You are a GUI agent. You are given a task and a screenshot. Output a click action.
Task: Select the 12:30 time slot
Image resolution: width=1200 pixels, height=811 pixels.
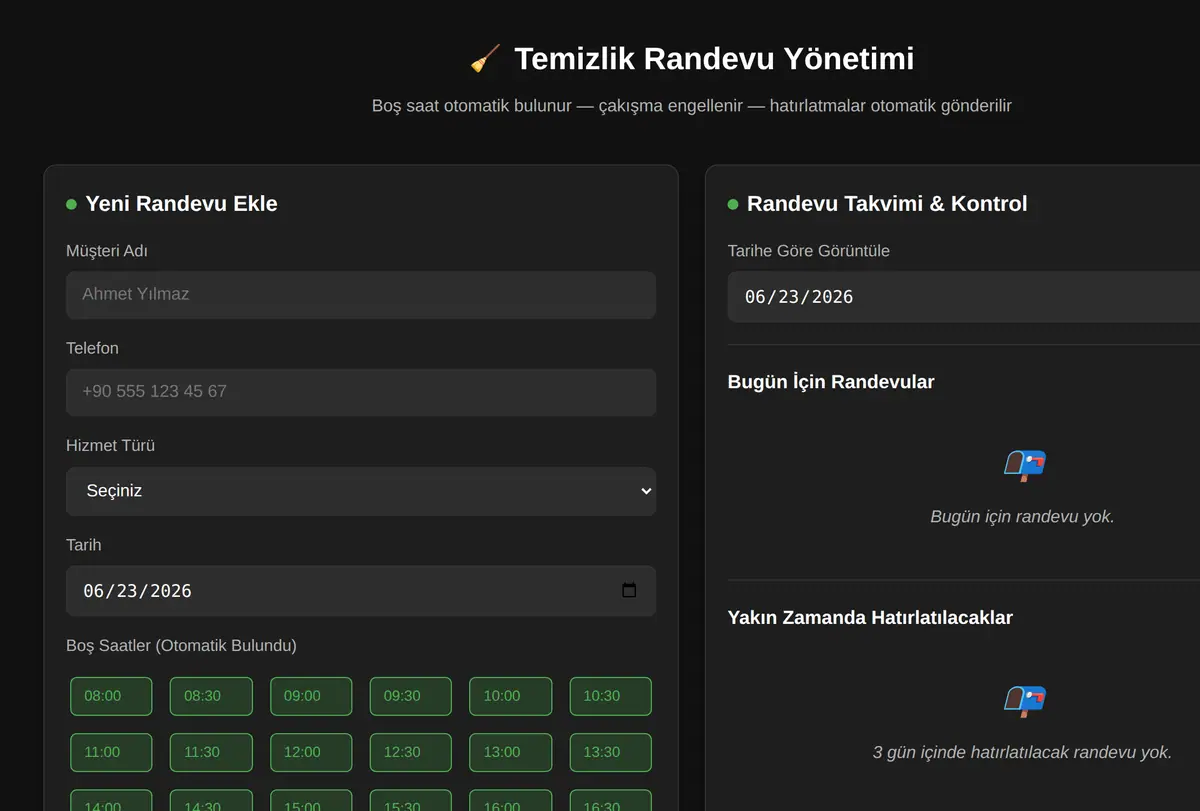pos(411,752)
